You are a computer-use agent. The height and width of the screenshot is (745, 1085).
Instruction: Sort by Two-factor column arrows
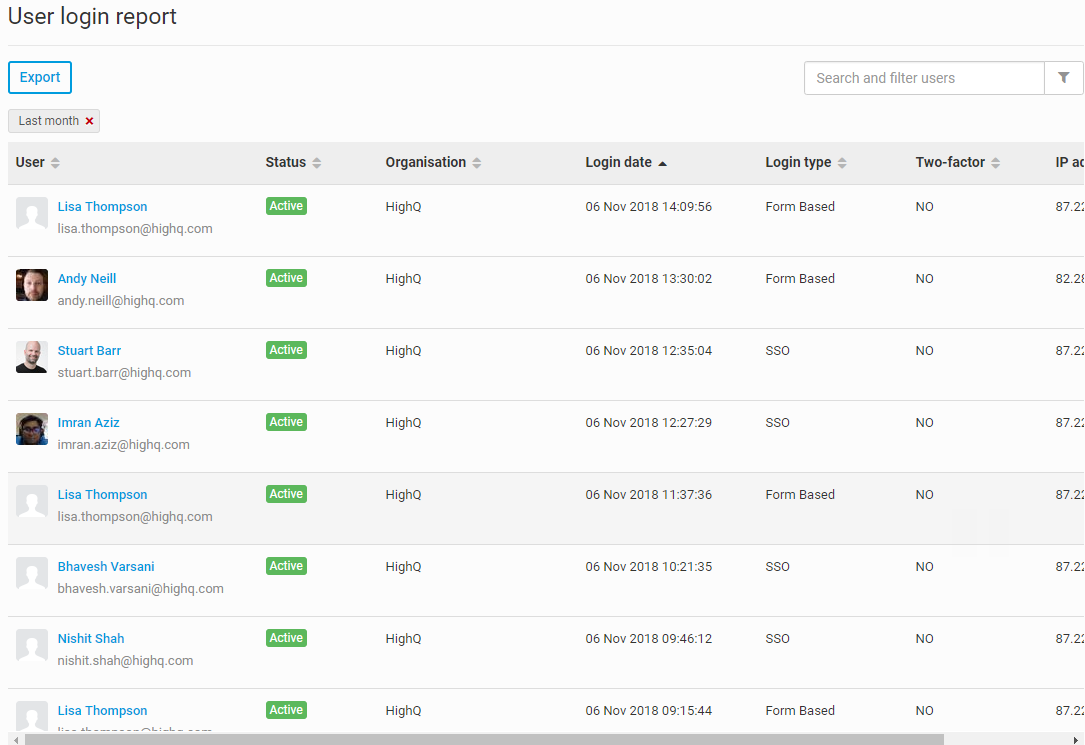[996, 163]
